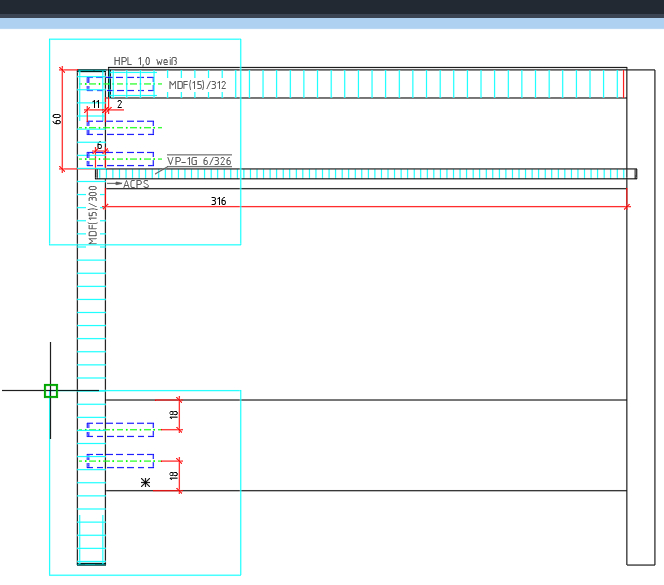Select the HPL 1,0 weiß text label
This screenshot has width=664, height=585.
[145, 61]
